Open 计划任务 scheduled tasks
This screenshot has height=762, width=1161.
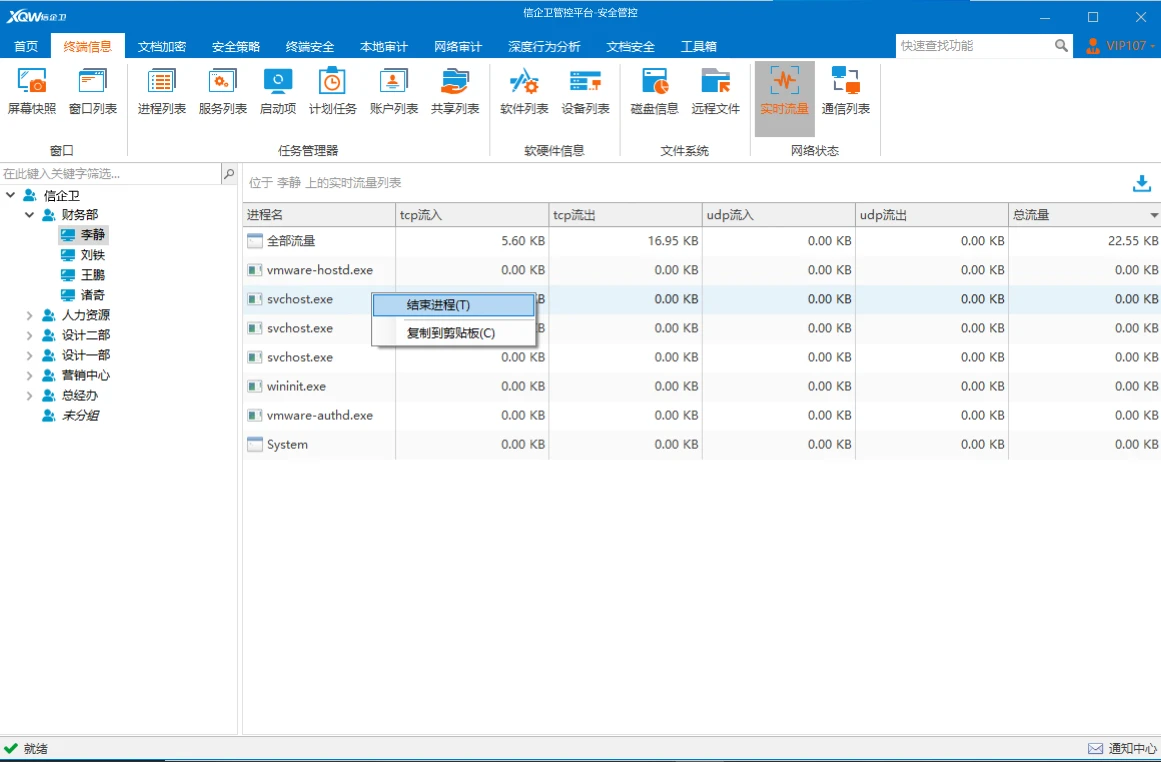pos(332,92)
